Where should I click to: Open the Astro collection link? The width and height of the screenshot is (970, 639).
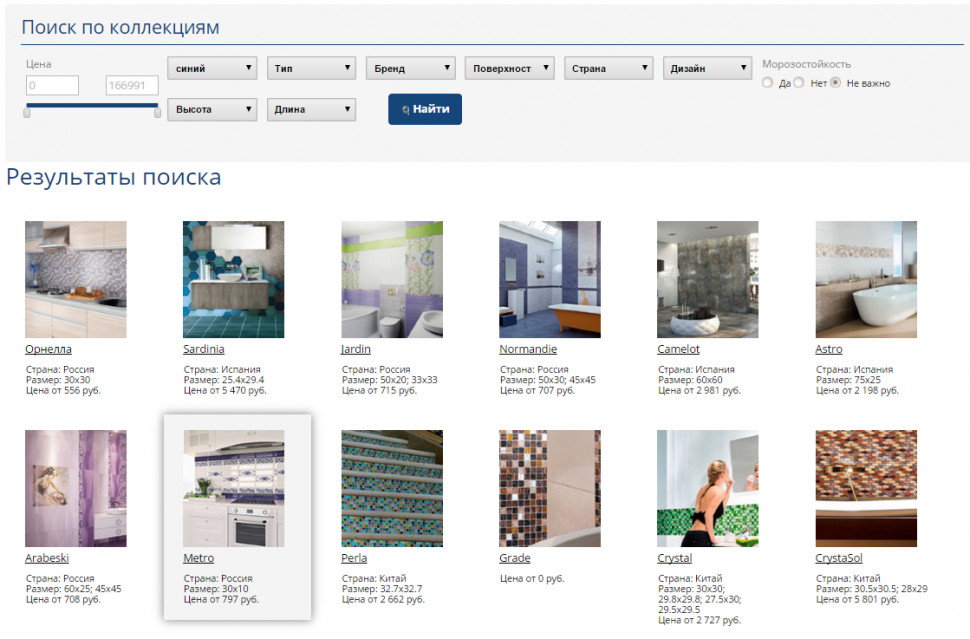tap(829, 349)
